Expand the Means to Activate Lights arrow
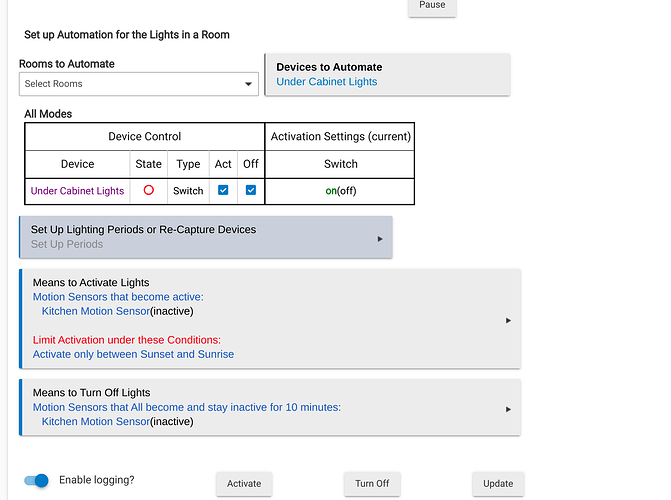The height and width of the screenshot is (500, 671). point(508,320)
